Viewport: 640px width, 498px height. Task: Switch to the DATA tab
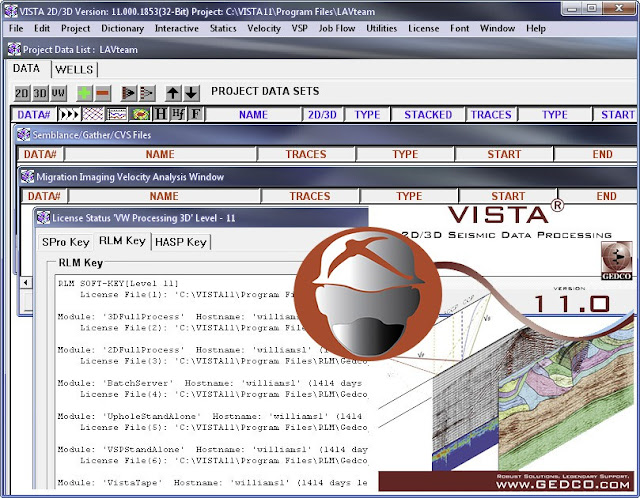pyautogui.click(x=27, y=68)
